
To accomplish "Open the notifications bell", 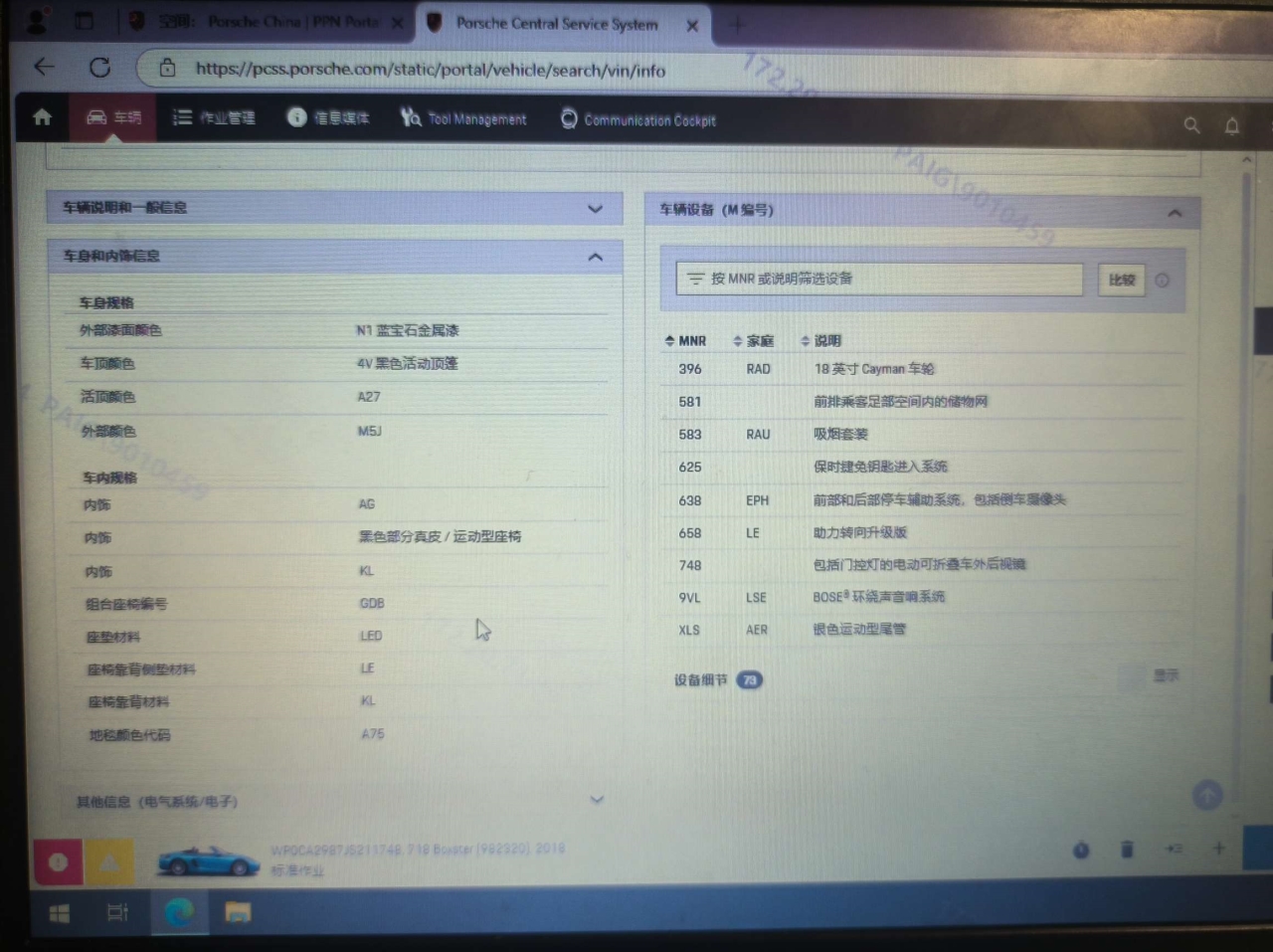I will (x=1231, y=126).
